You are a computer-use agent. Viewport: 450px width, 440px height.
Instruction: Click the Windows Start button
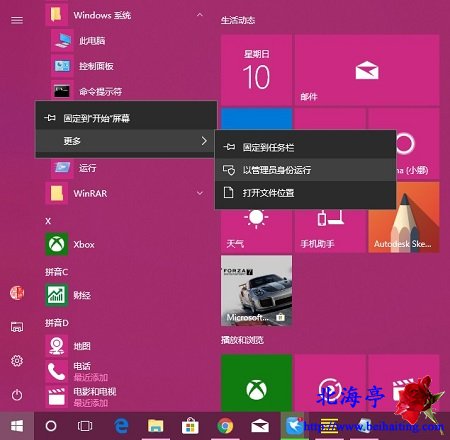point(17,426)
